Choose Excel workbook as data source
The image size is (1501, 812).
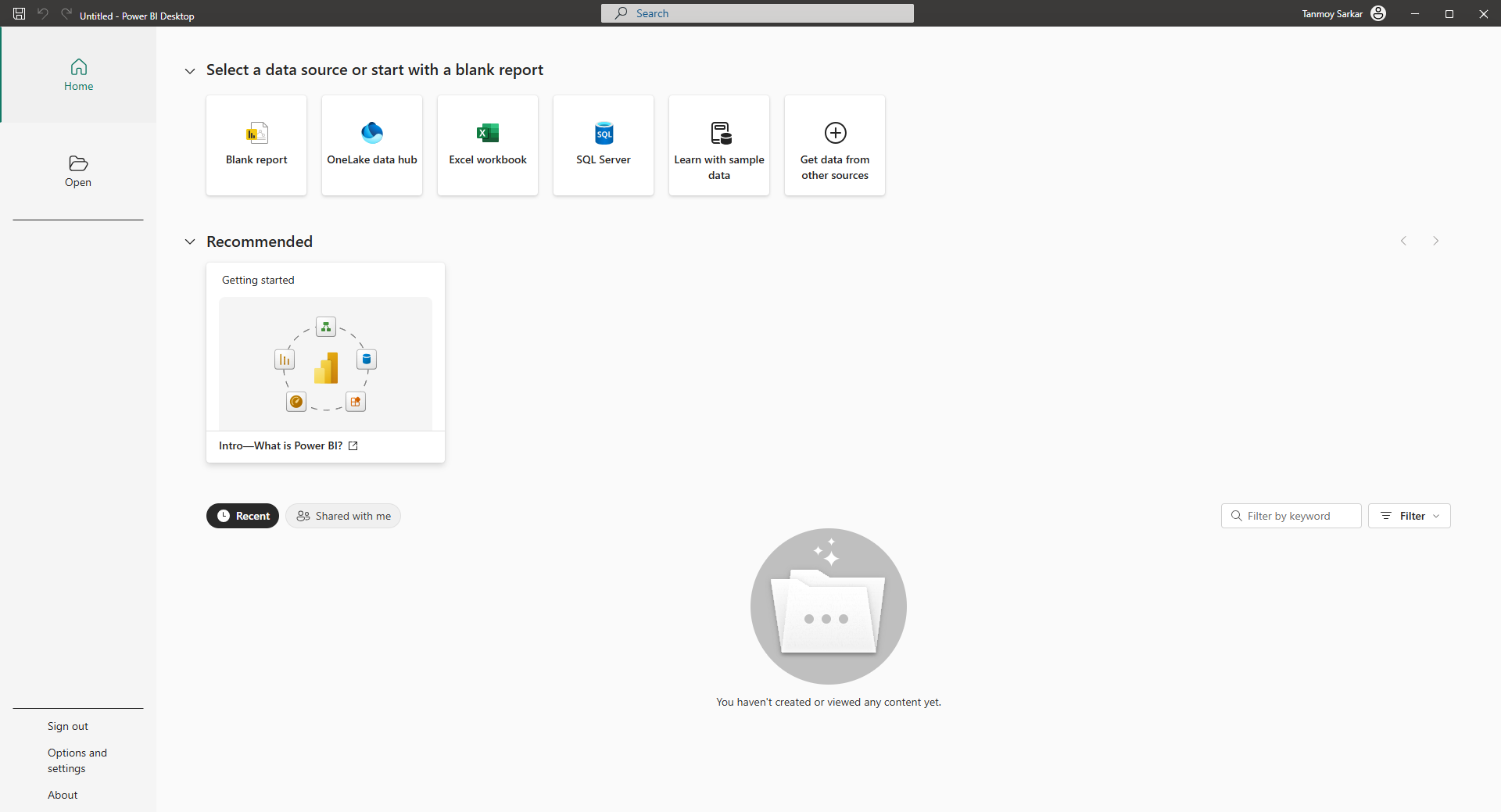tap(488, 145)
